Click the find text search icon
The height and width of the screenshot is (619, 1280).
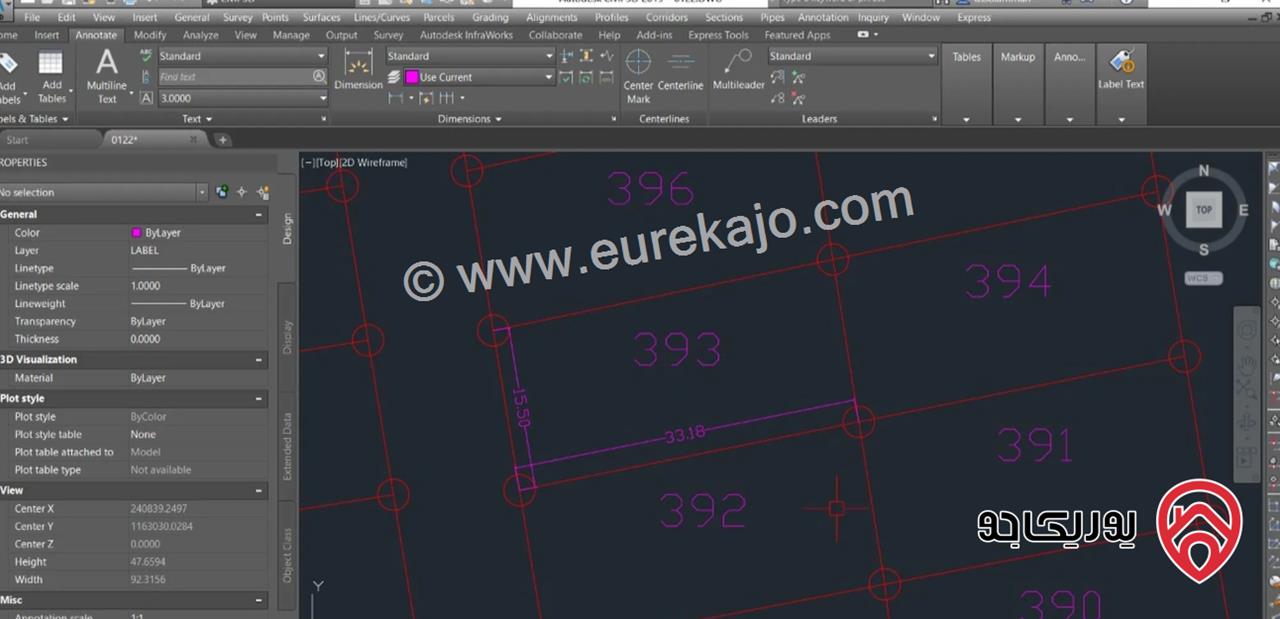(x=319, y=76)
